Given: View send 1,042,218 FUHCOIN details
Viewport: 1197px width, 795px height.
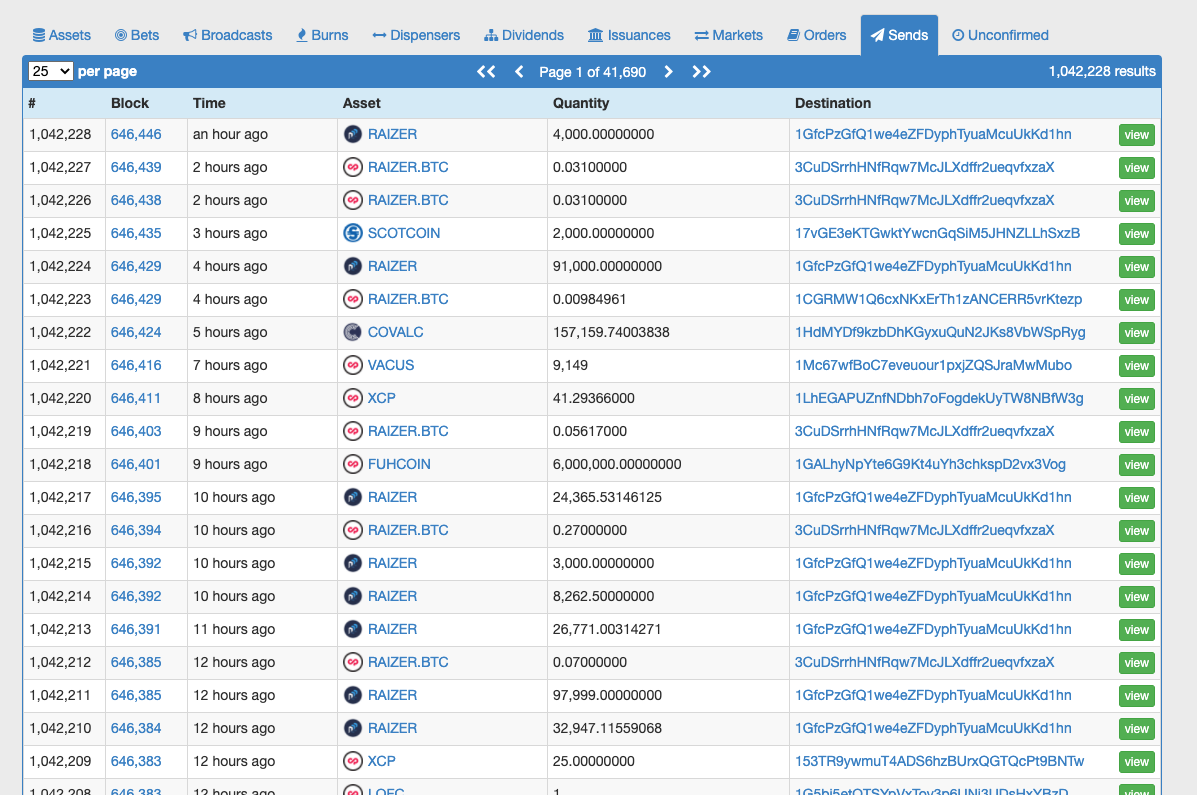Looking at the screenshot, I should [1136, 465].
